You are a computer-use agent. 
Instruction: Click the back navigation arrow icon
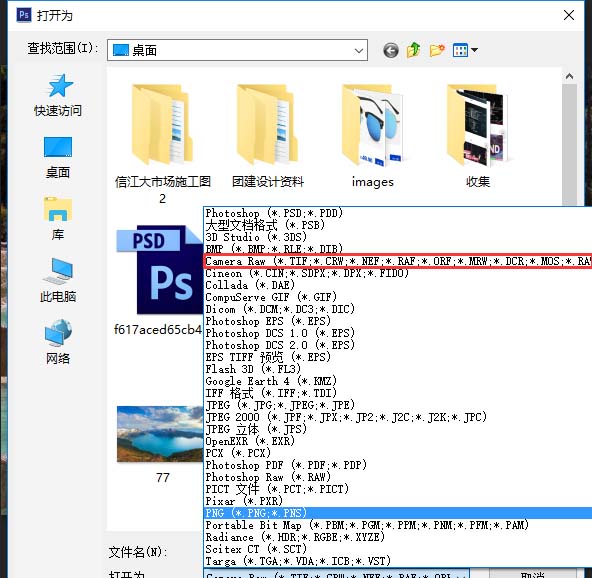point(391,50)
